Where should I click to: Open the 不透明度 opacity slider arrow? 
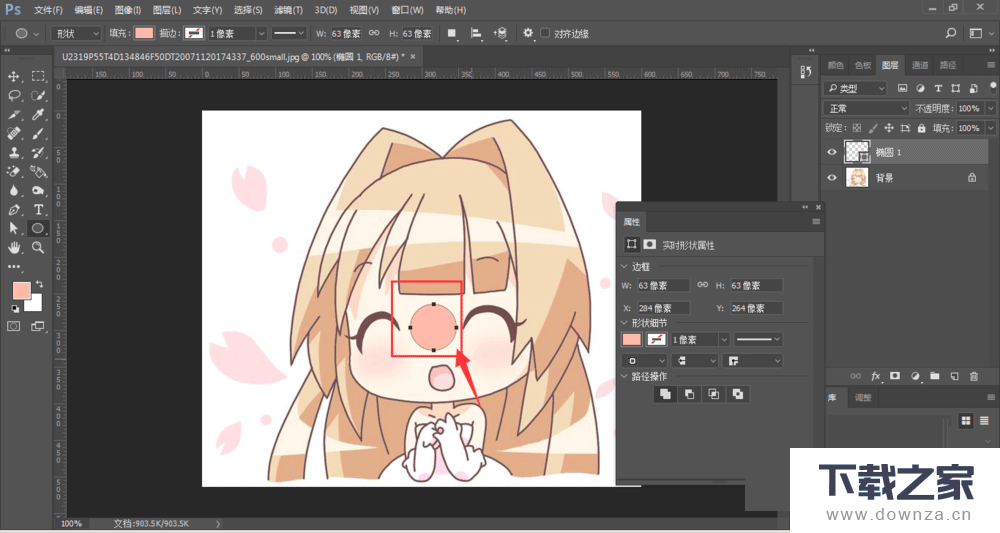click(x=990, y=108)
